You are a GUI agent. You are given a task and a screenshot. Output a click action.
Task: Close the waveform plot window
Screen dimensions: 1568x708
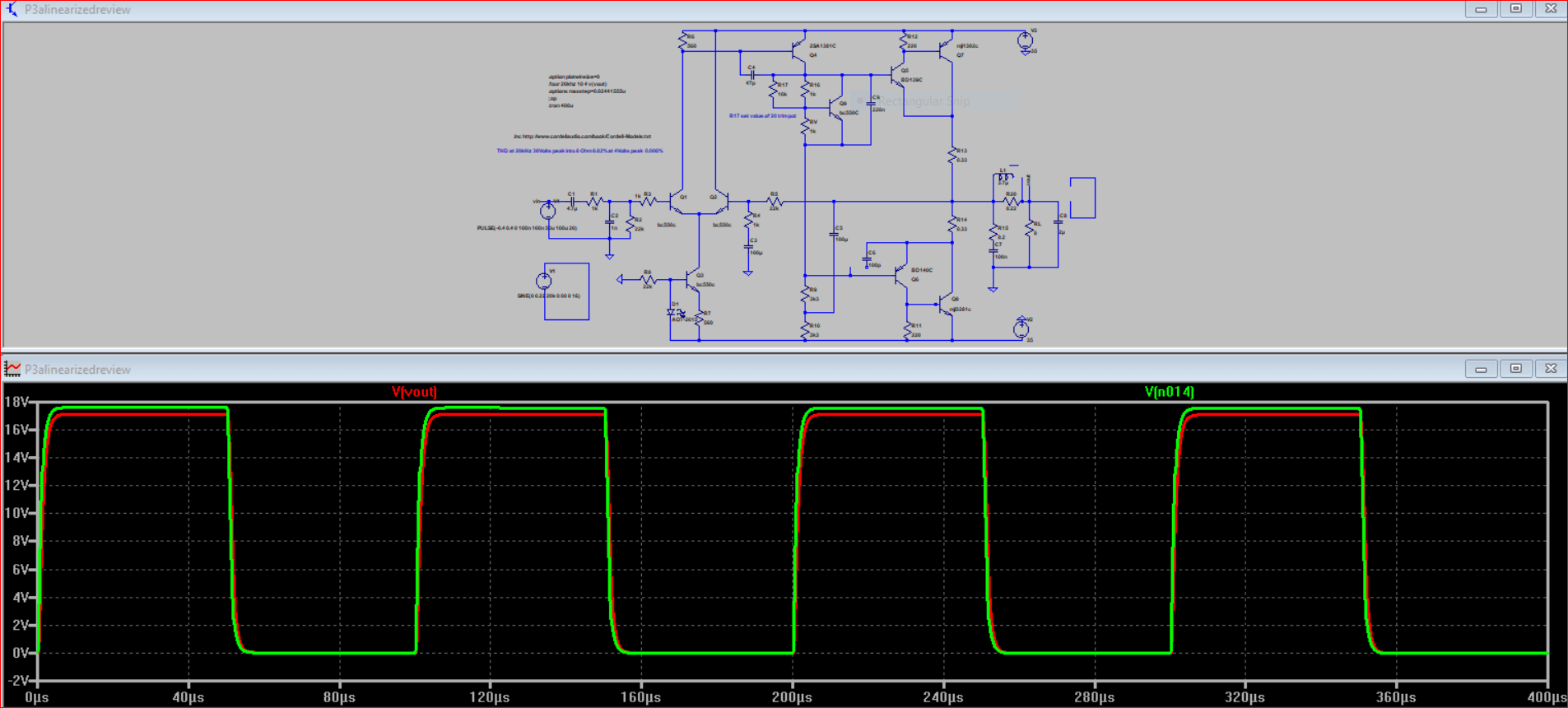tap(1551, 369)
